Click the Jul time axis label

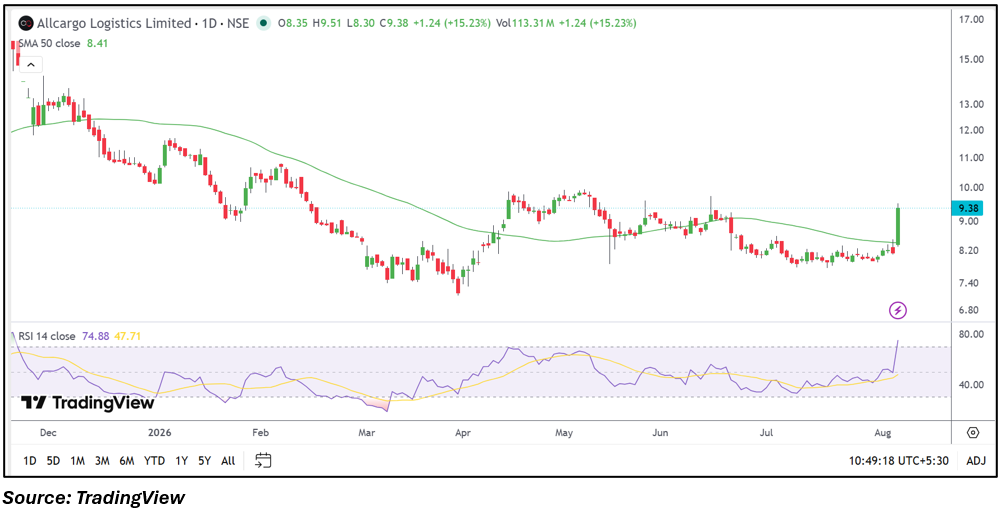tap(767, 433)
